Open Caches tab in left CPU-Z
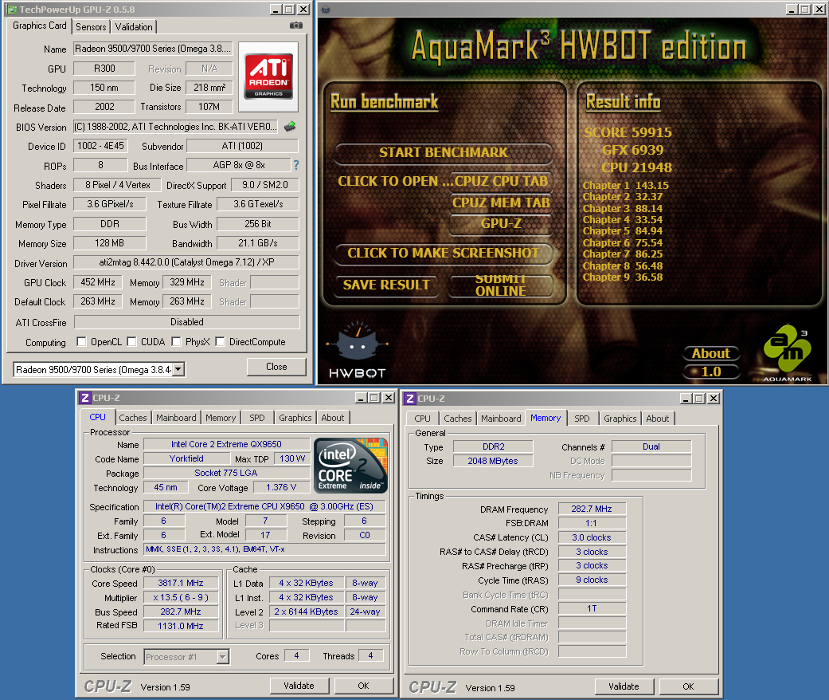Screen dimensions: 829x700 point(133,418)
